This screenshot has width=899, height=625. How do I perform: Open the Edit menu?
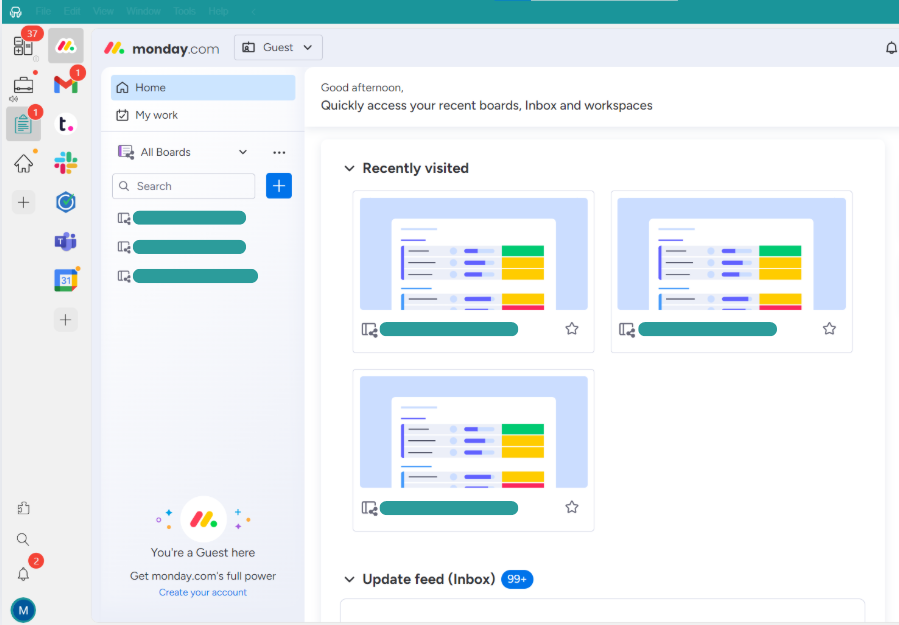(x=72, y=11)
